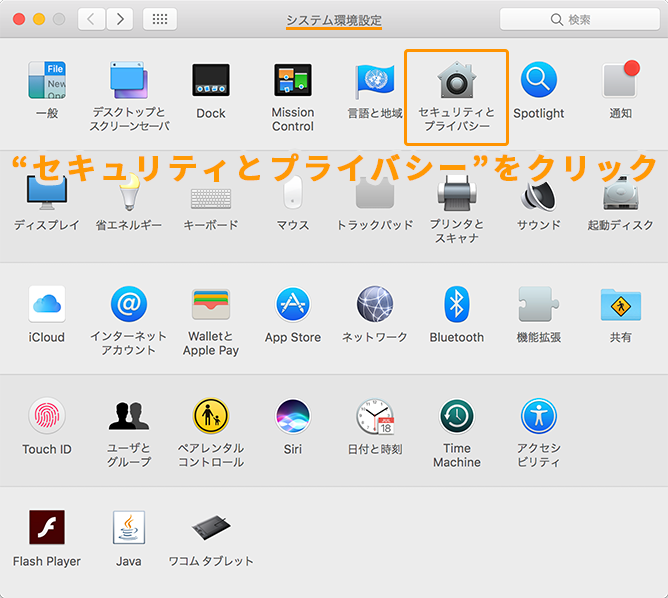Open 通知 (Notifications) preferences
The image size is (668, 598).
pos(620,80)
